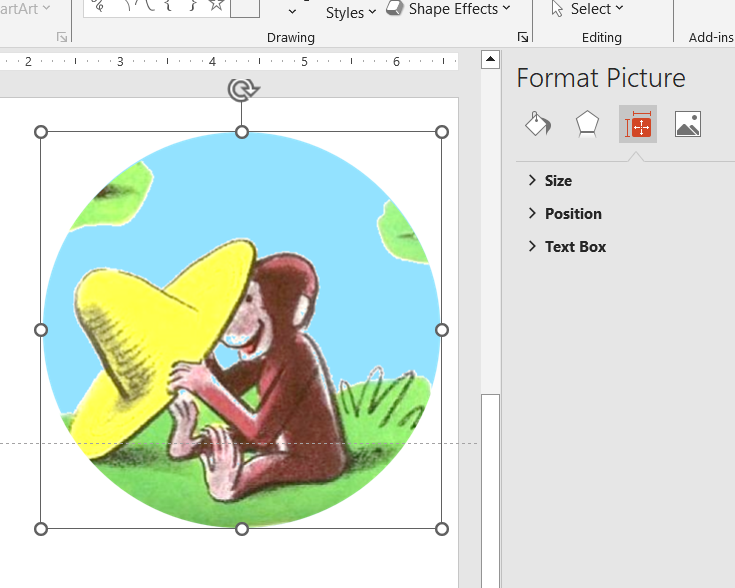
Task: Open Drawing group dialog launcher
Action: (523, 37)
